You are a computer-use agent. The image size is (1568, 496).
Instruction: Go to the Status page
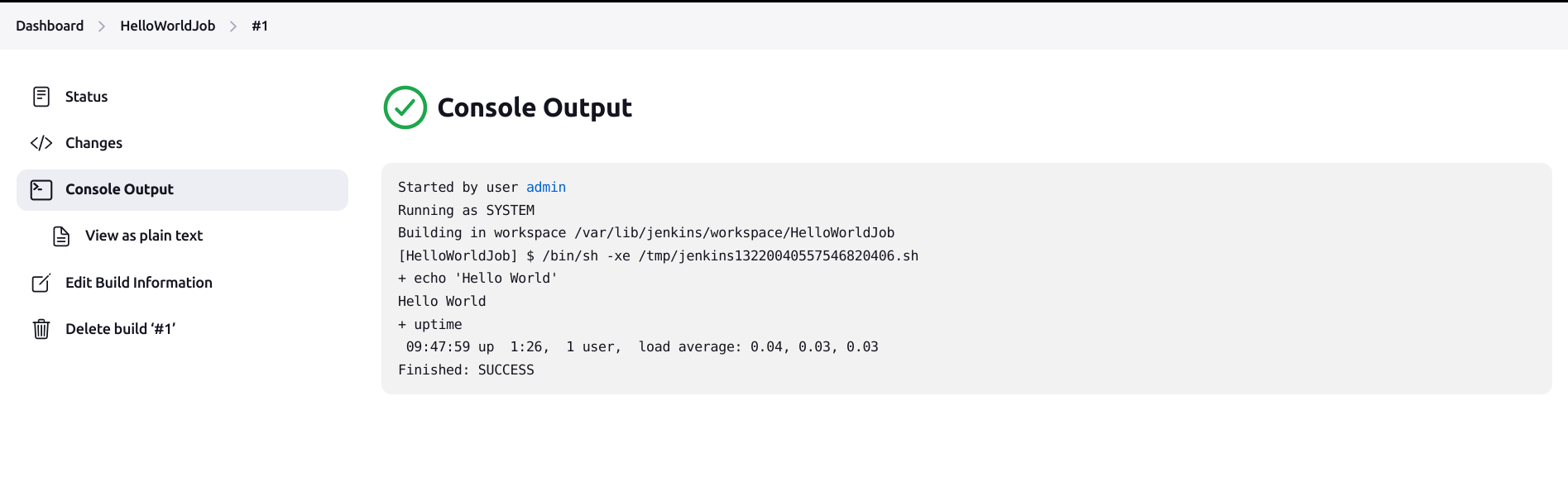[x=86, y=96]
